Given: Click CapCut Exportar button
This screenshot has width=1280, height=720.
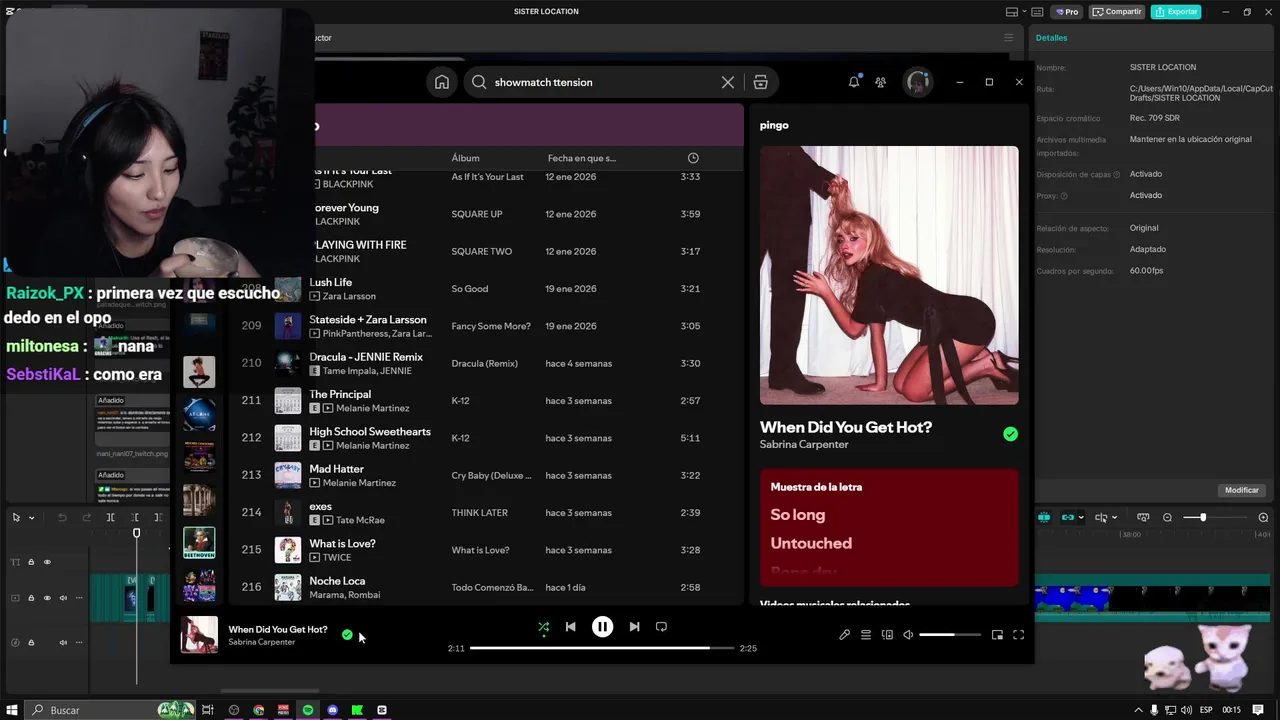Looking at the screenshot, I should (1176, 12).
